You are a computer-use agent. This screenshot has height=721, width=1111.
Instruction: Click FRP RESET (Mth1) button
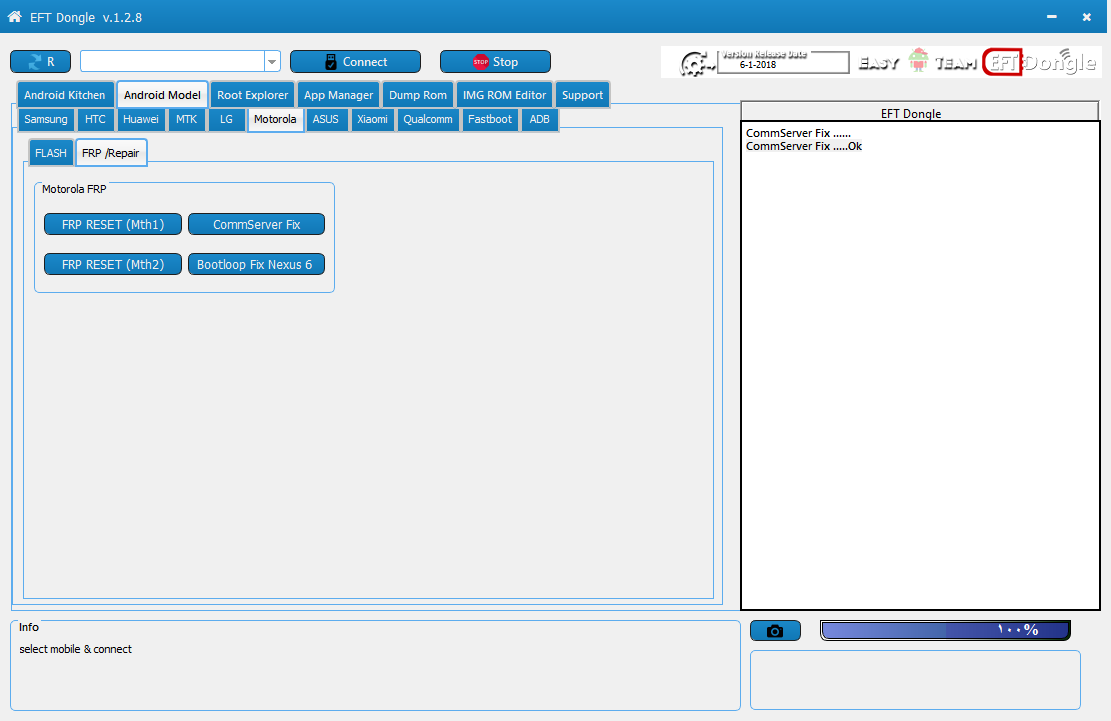click(x=113, y=225)
